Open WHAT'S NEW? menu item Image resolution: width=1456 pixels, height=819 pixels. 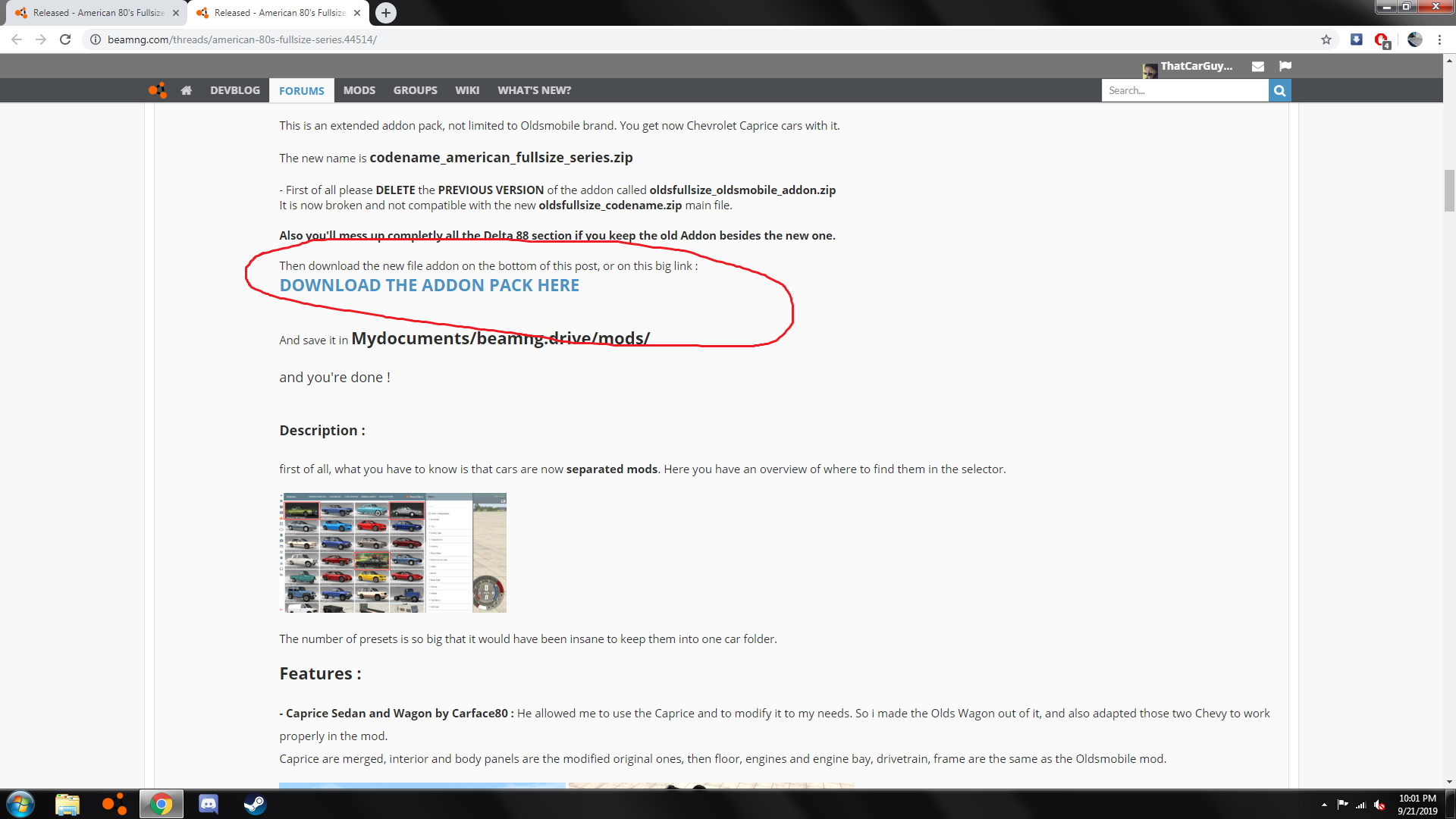coord(535,90)
